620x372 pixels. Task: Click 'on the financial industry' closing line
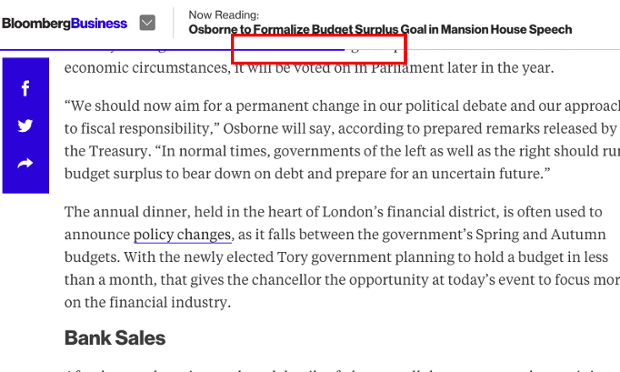click(x=147, y=302)
